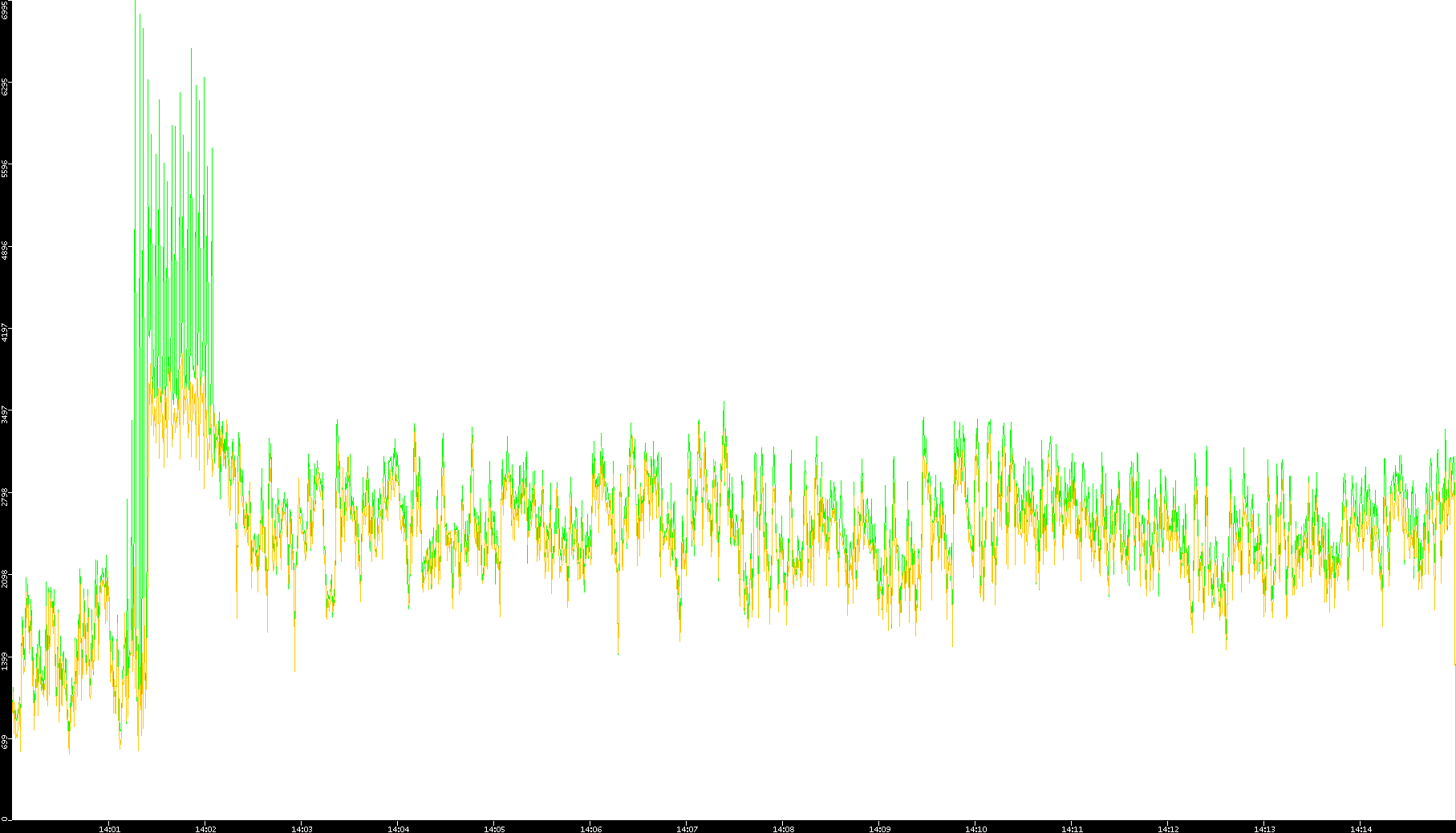
Task: Click the 14:01 time axis label
Action: 109,828
